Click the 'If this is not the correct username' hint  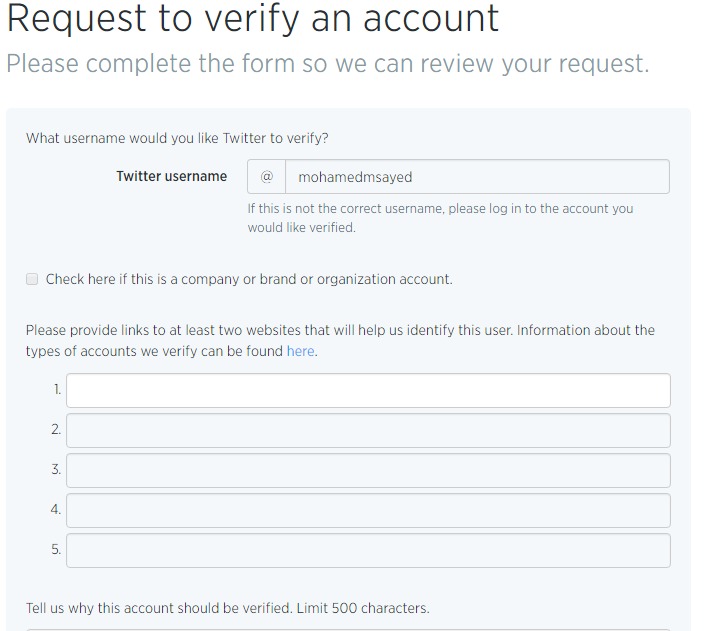coord(440,218)
